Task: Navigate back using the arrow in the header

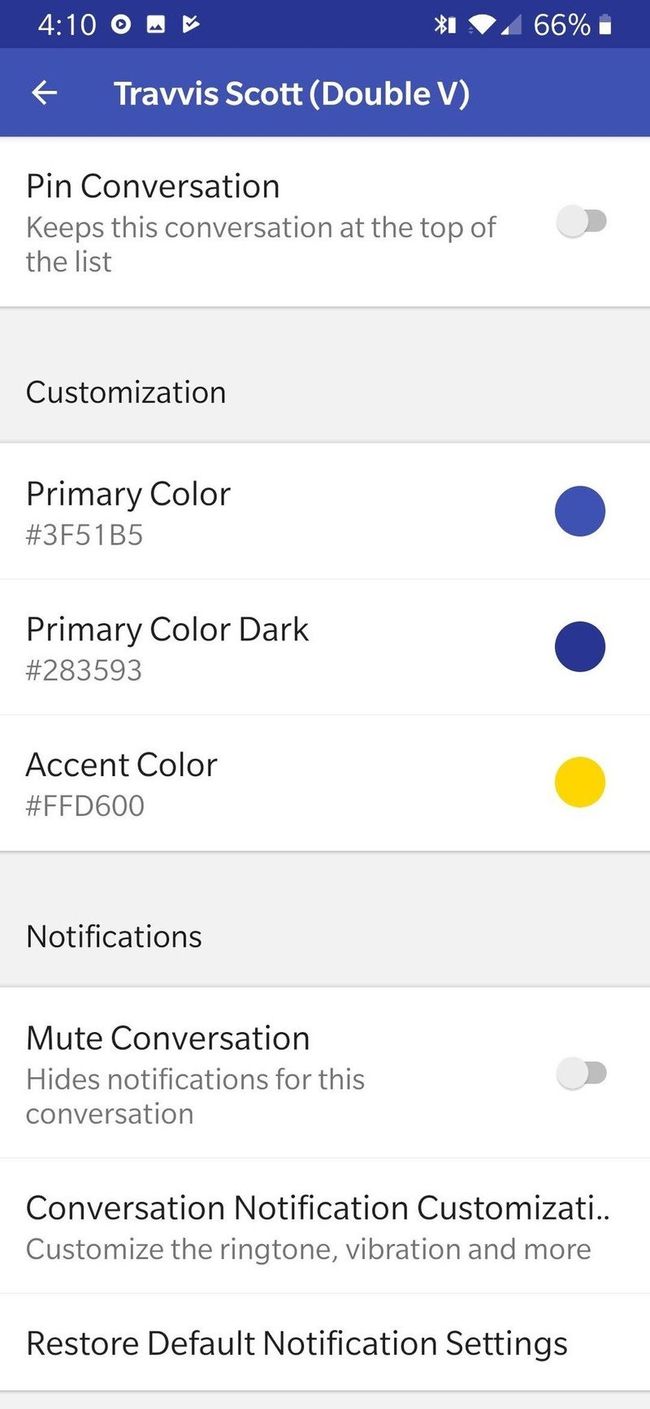Action: pyautogui.click(x=44, y=93)
